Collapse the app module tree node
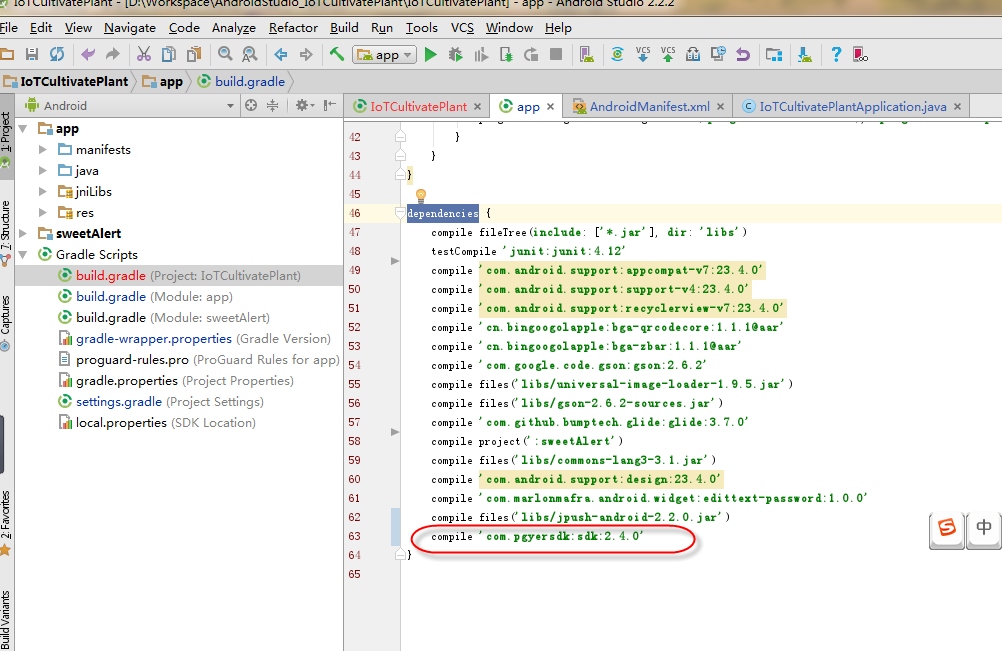The height and width of the screenshot is (651, 1002). pyautogui.click(x=24, y=128)
